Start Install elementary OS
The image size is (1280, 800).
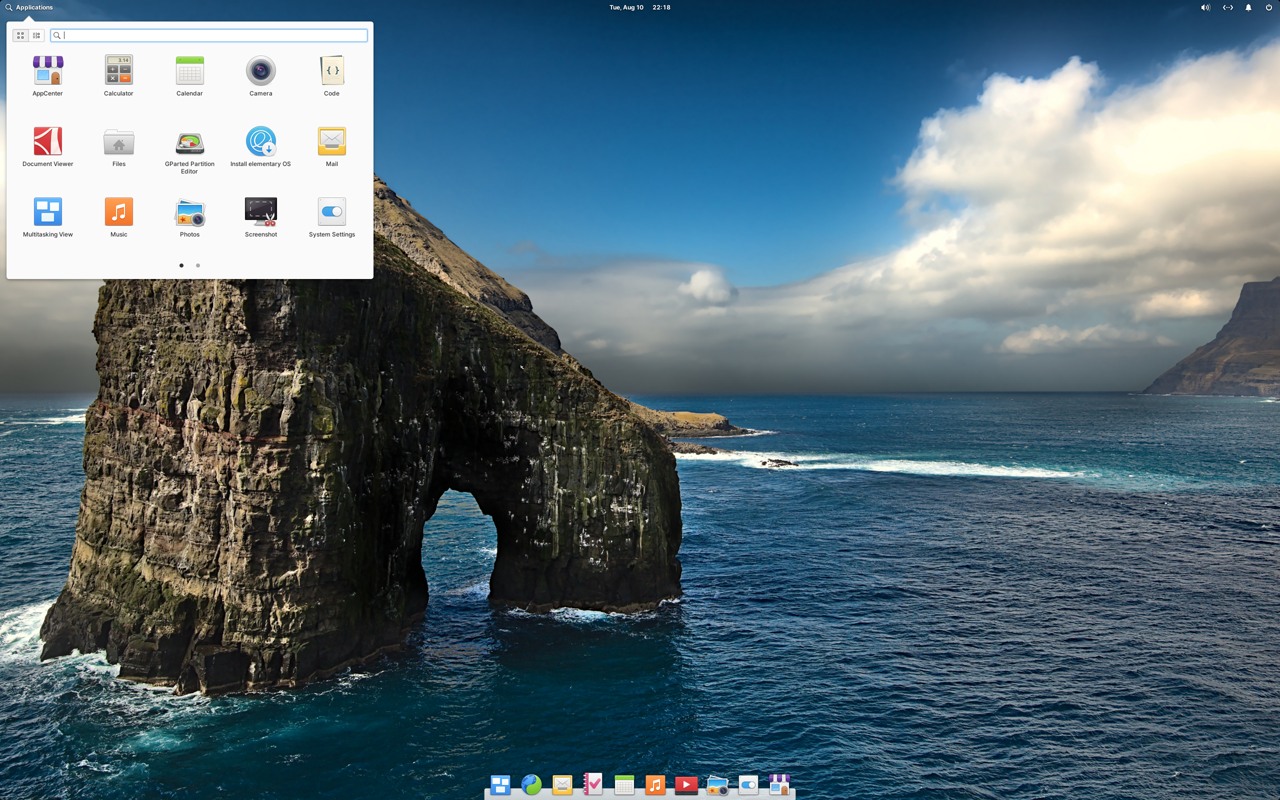260,141
